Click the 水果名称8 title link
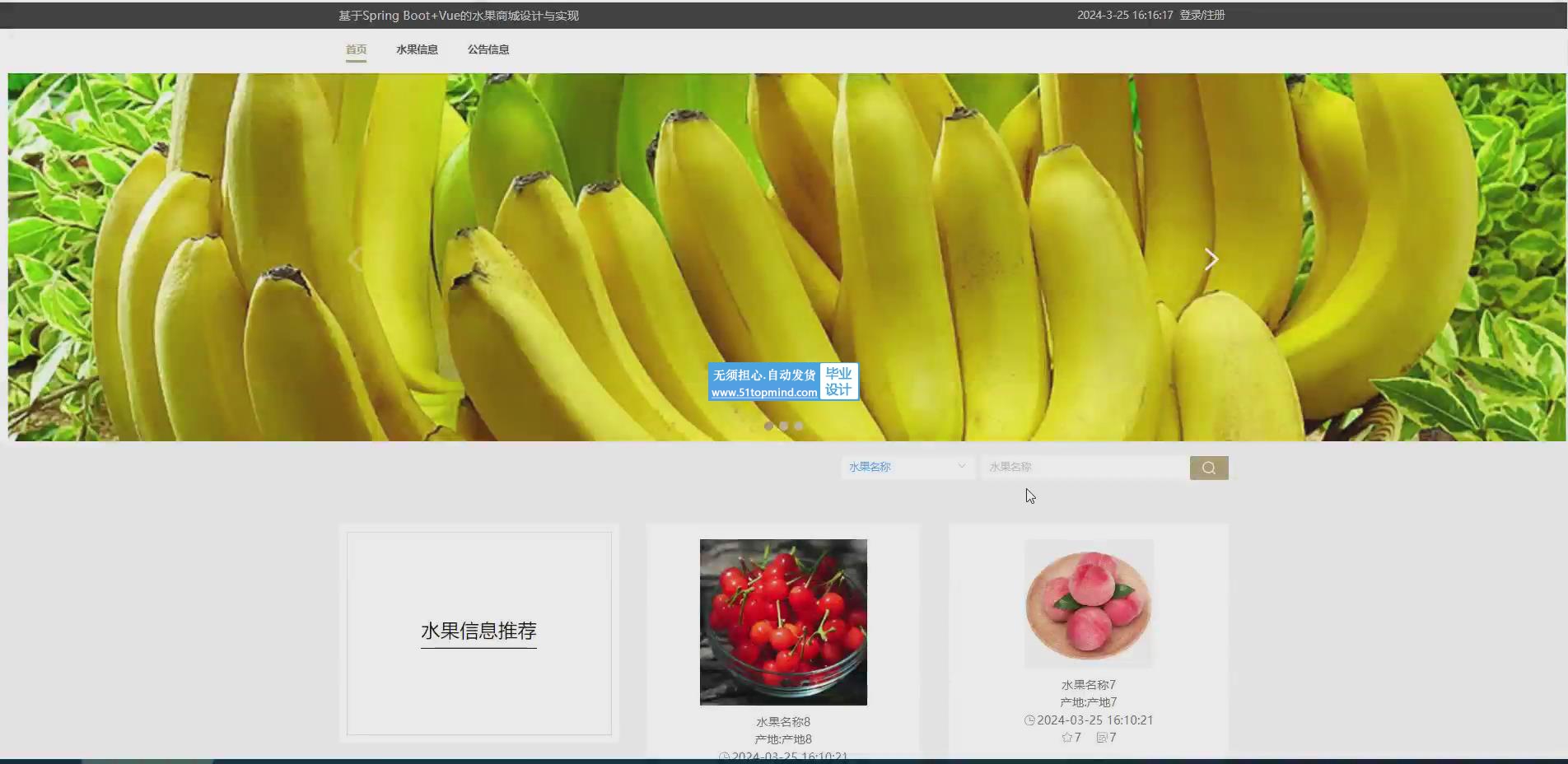1568x764 pixels. click(x=783, y=722)
